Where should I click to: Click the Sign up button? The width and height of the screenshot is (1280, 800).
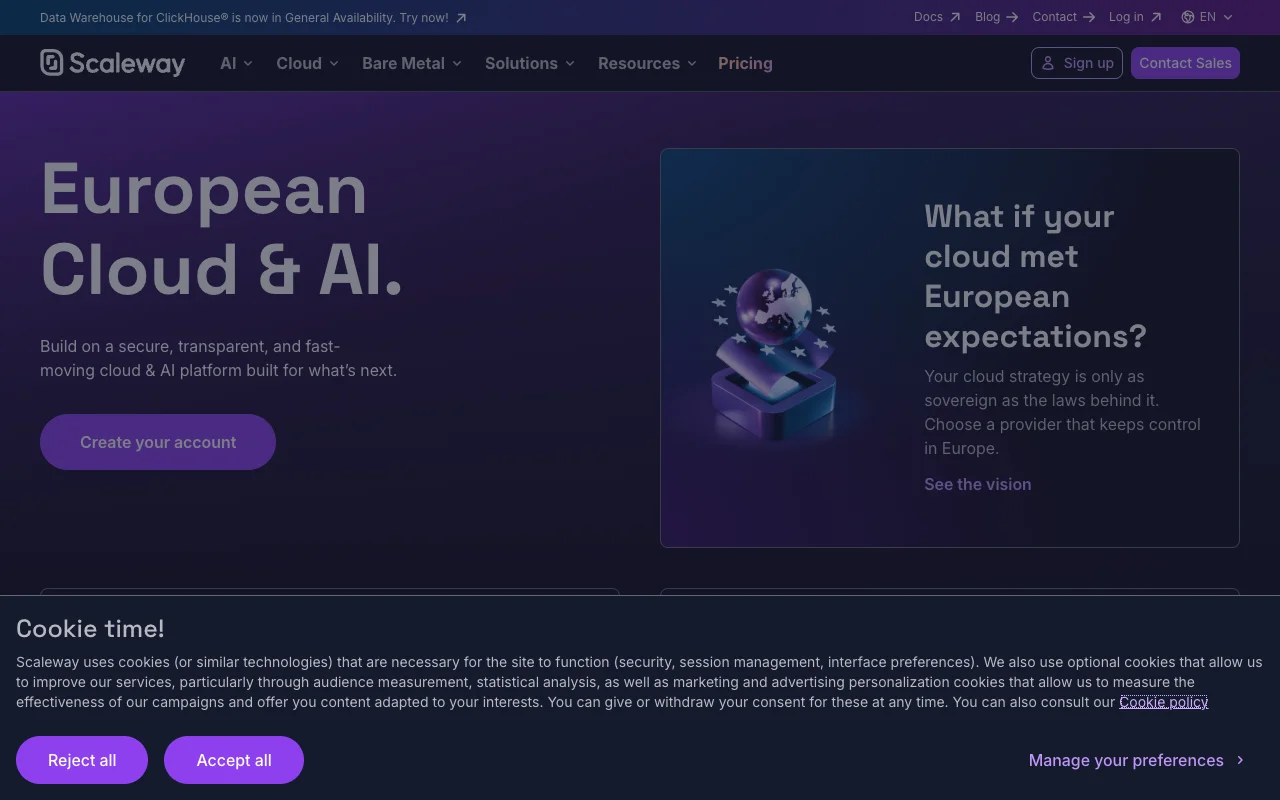[x=1077, y=63]
